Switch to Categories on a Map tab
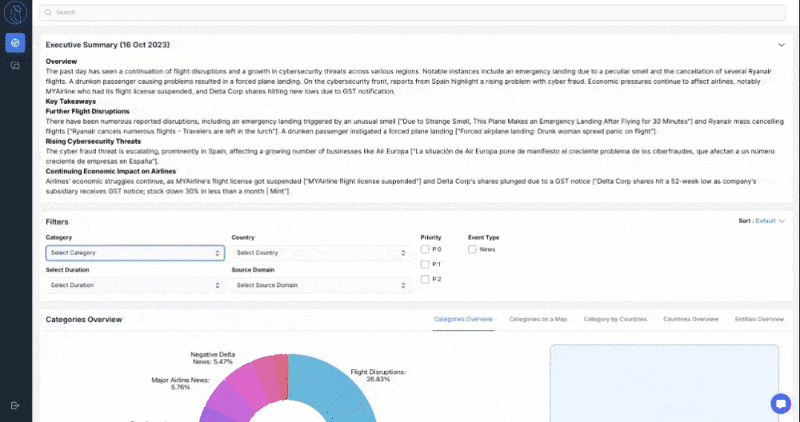The image size is (800, 422). point(538,319)
